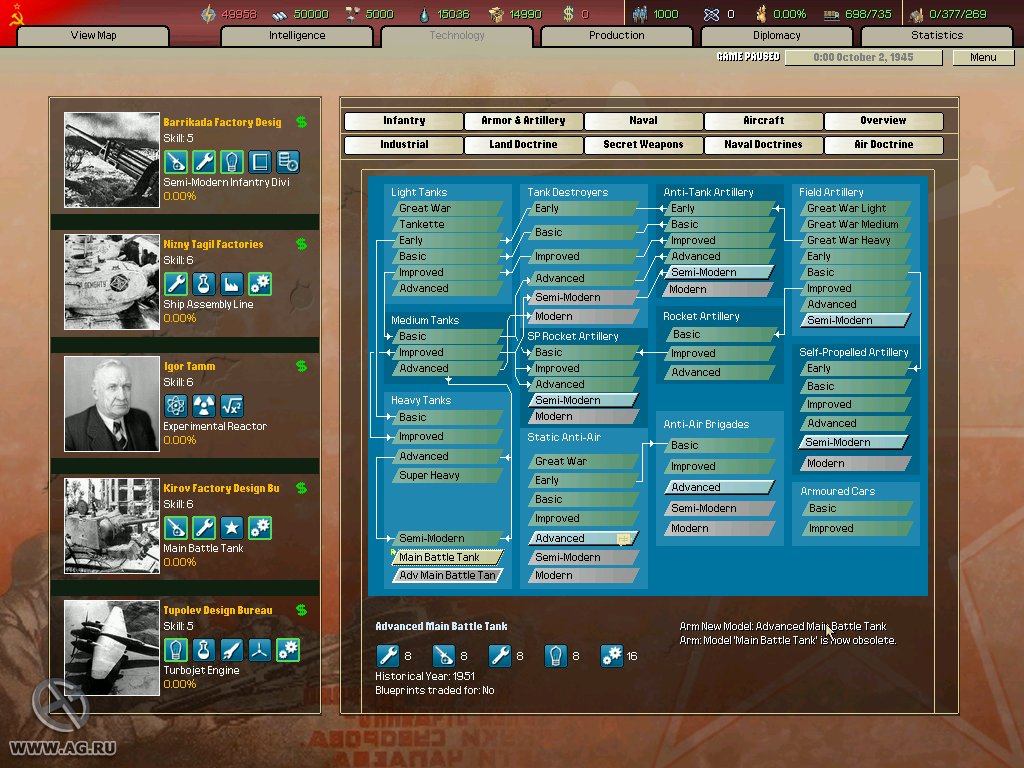
Task: Click the radioactivity research icon for Igor Tamm
Action: click(204, 405)
